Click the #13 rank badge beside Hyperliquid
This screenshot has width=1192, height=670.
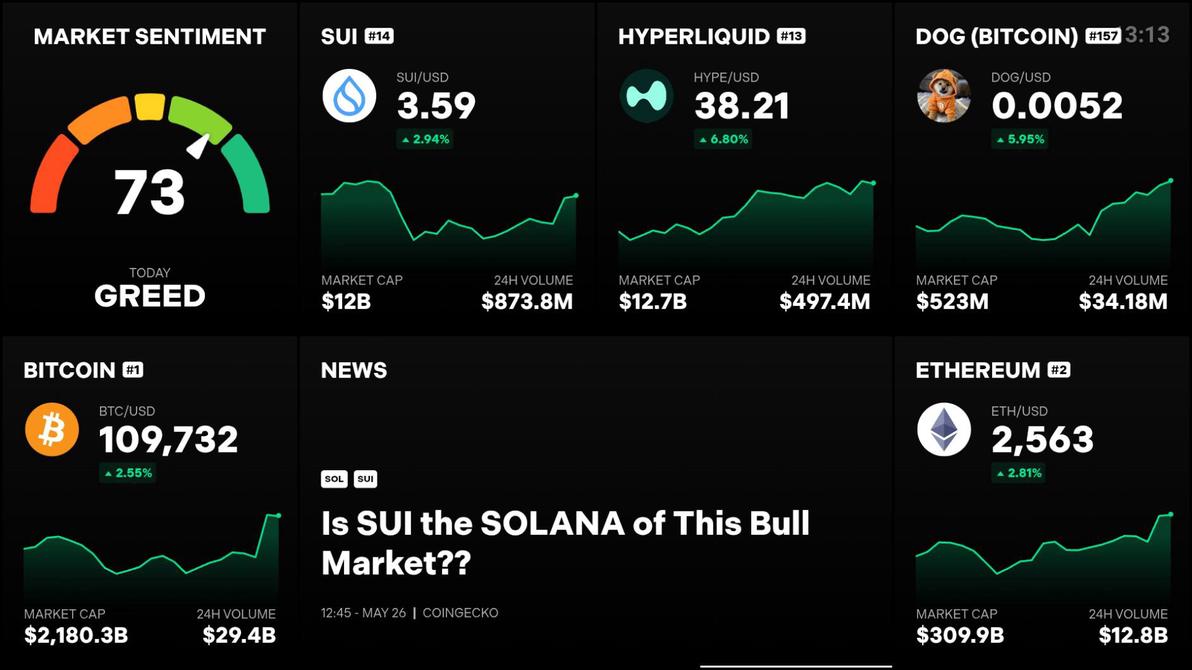(791, 36)
